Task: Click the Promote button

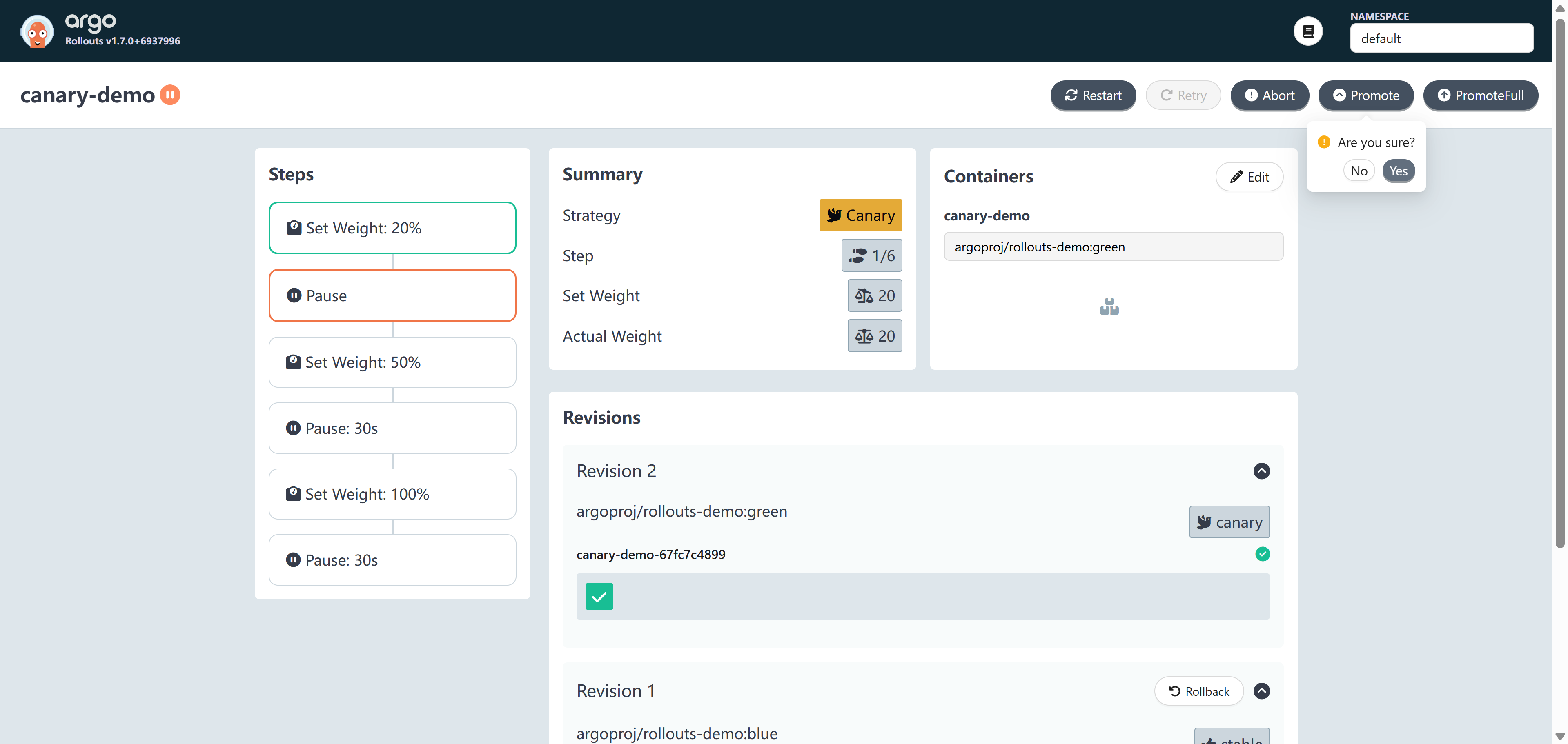Action: pyautogui.click(x=1365, y=95)
